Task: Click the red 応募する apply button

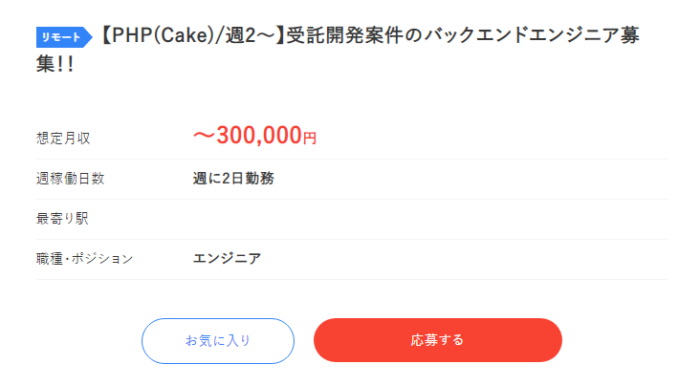Action: click(x=438, y=340)
